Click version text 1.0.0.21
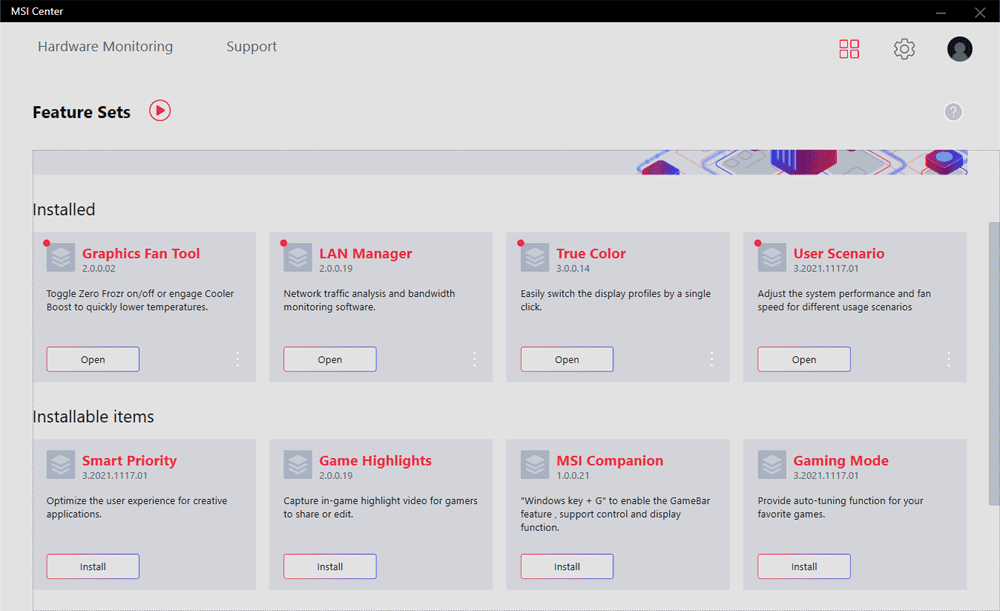This screenshot has width=1000, height=611. click(x=573, y=476)
